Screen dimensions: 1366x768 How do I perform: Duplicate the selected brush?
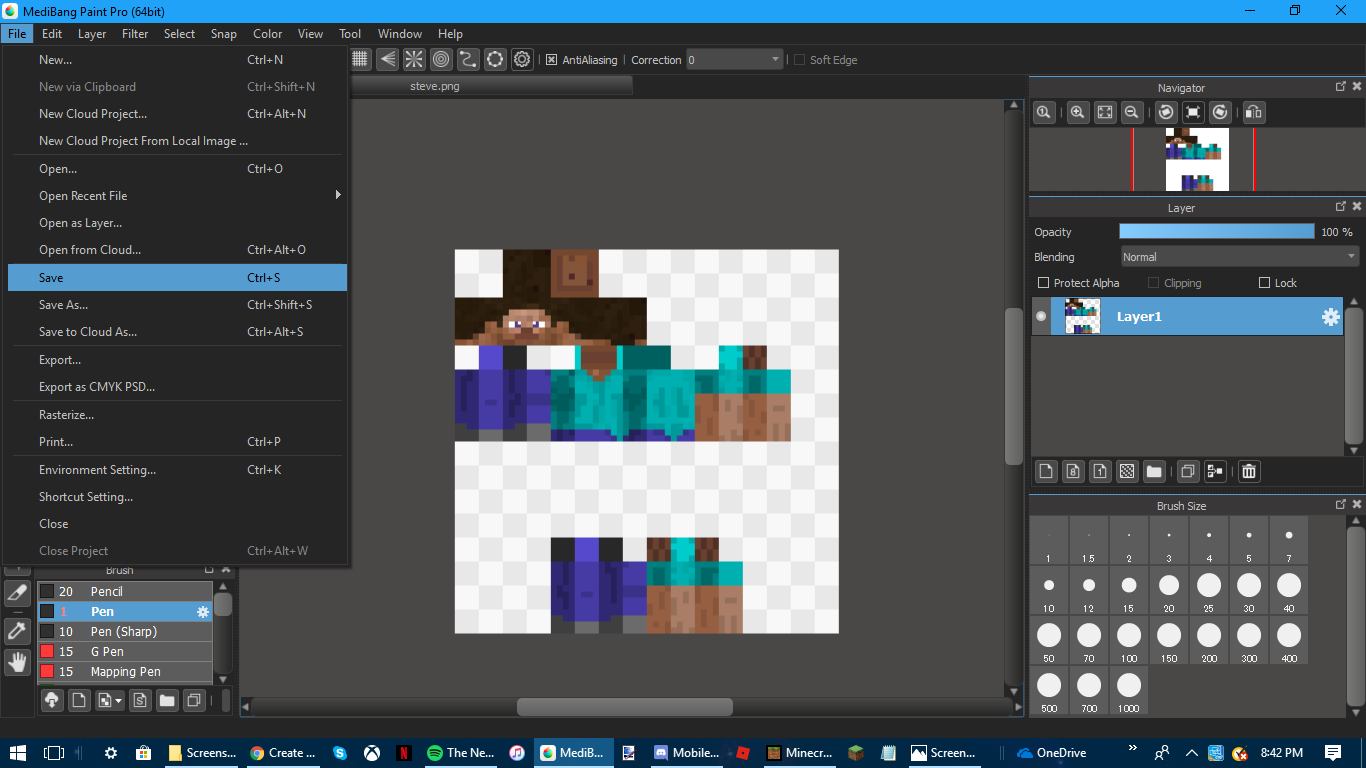195,700
